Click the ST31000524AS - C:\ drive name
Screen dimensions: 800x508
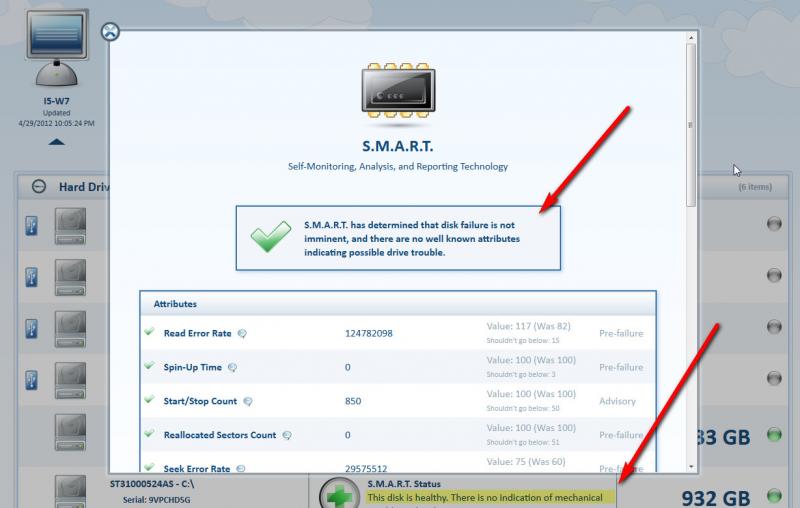pyautogui.click(x=152, y=484)
